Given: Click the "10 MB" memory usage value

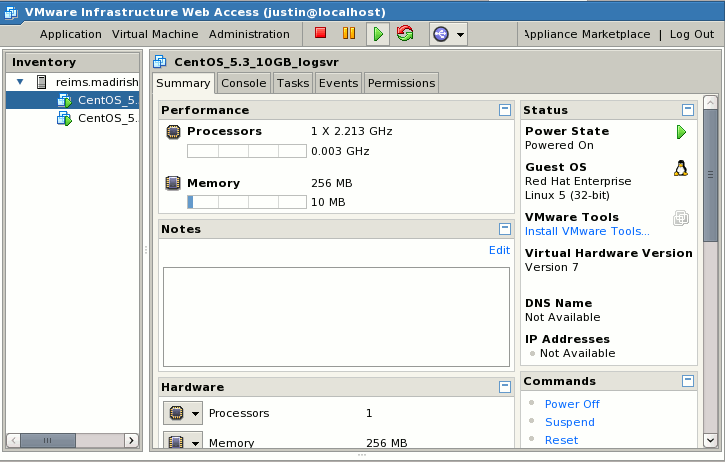Looking at the screenshot, I should (x=328, y=202).
